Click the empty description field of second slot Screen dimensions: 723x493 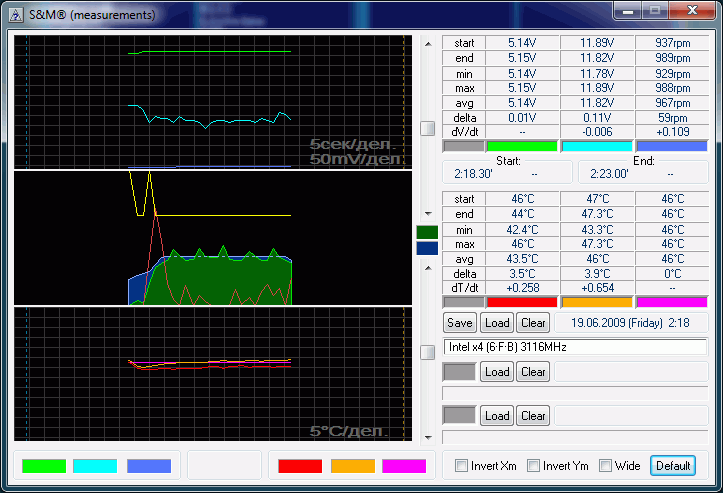[575, 393]
